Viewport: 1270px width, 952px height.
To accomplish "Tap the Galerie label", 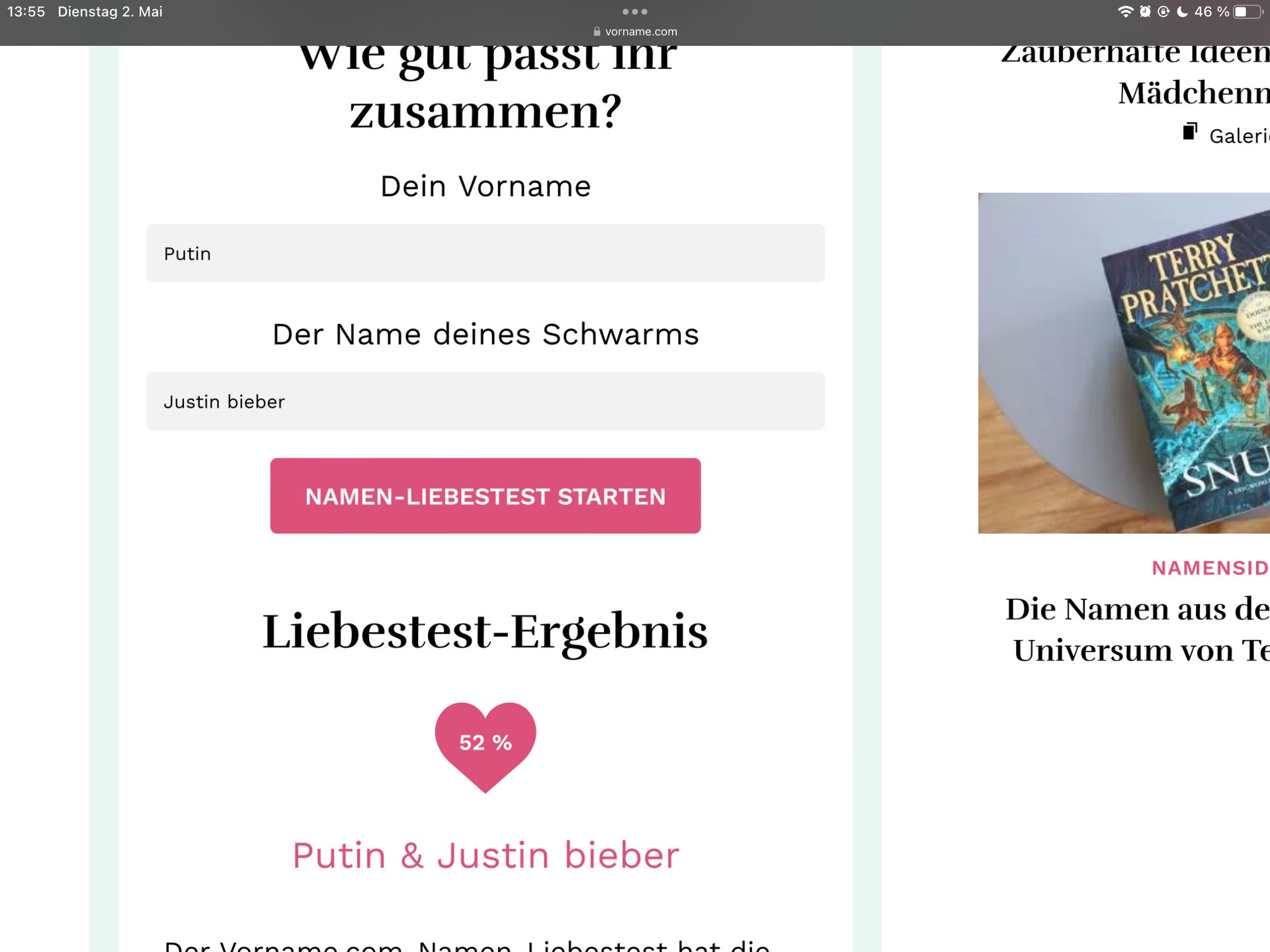I will pos(1240,136).
